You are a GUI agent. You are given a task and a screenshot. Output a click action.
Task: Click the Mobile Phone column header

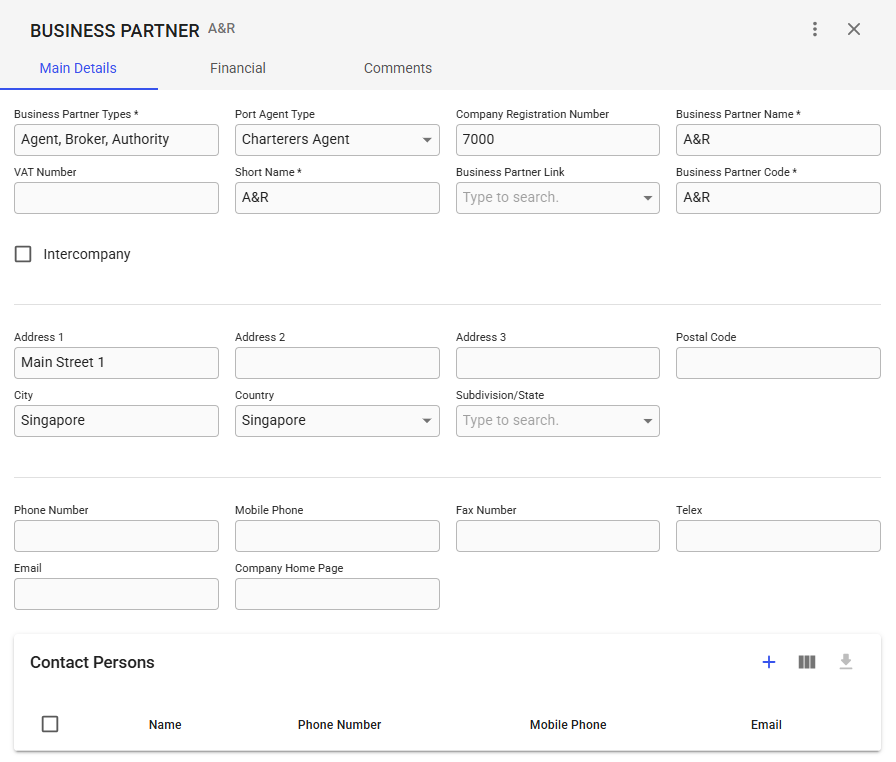[568, 725]
